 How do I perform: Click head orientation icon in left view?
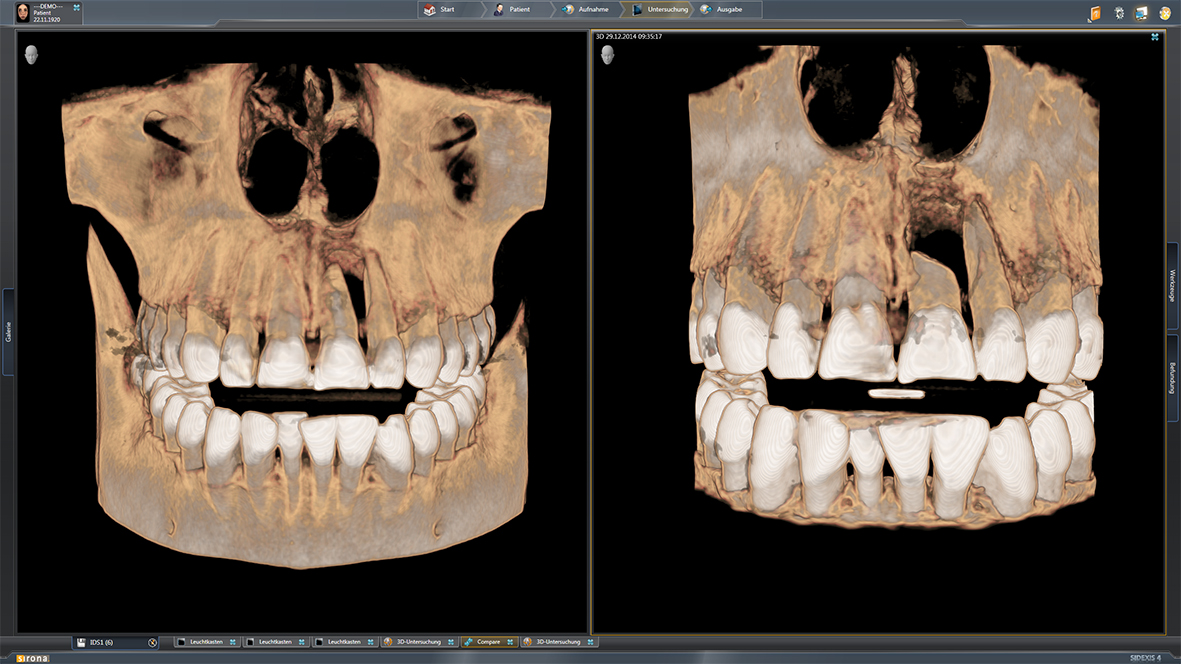[x=32, y=54]
